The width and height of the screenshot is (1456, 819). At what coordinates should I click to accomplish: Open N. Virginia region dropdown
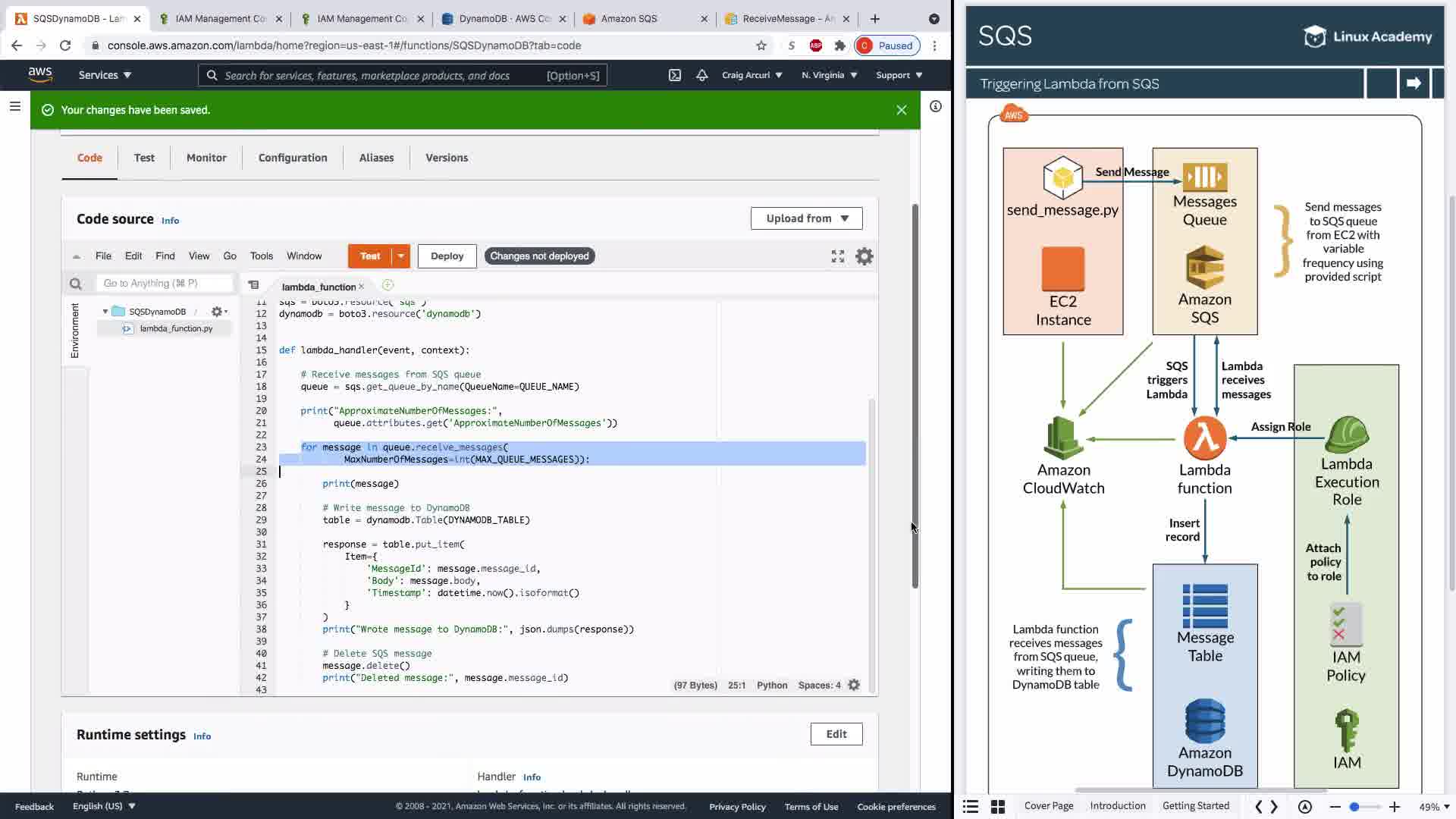coord(829,75)
